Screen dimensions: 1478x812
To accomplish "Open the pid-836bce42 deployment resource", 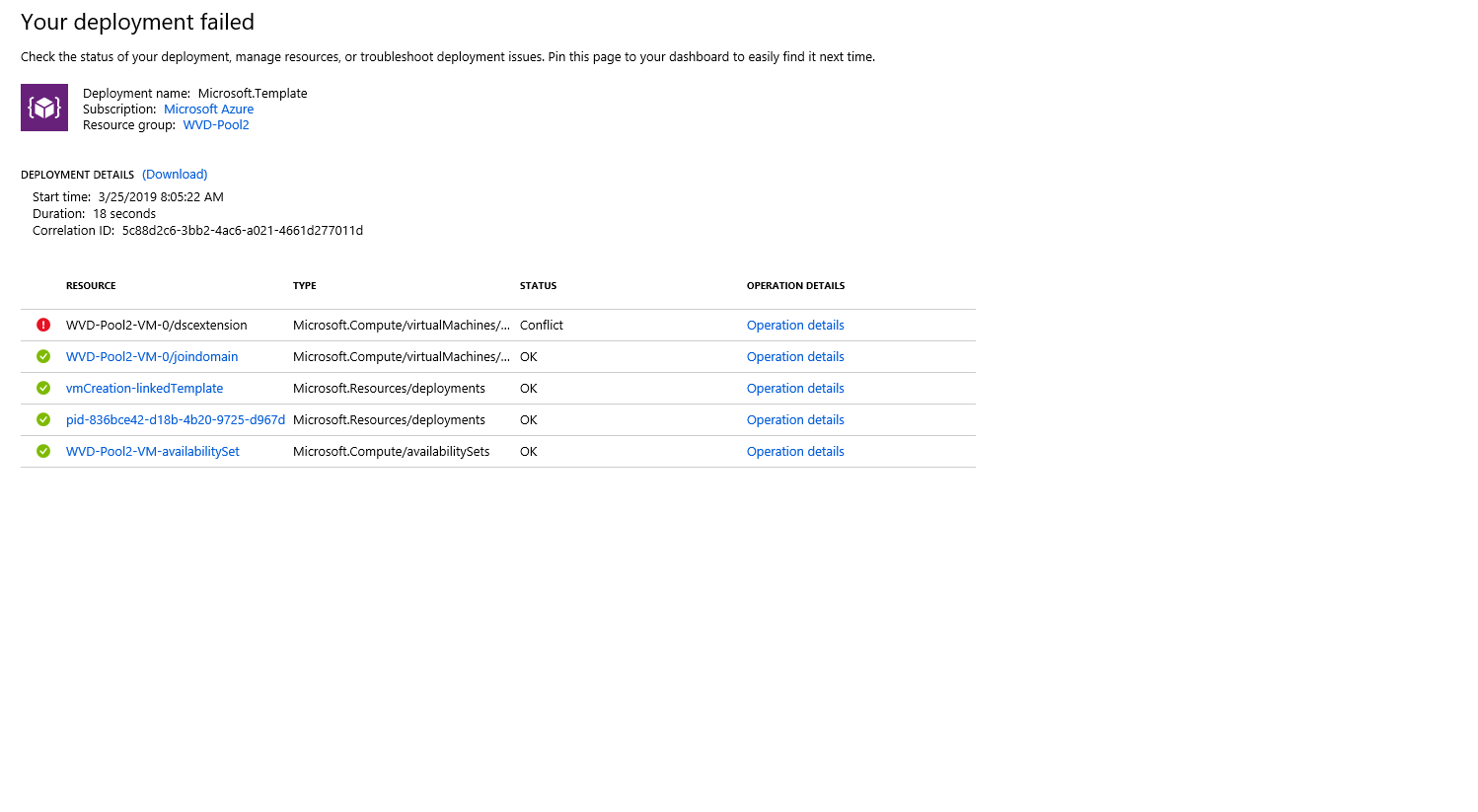I will click(175, 419).
